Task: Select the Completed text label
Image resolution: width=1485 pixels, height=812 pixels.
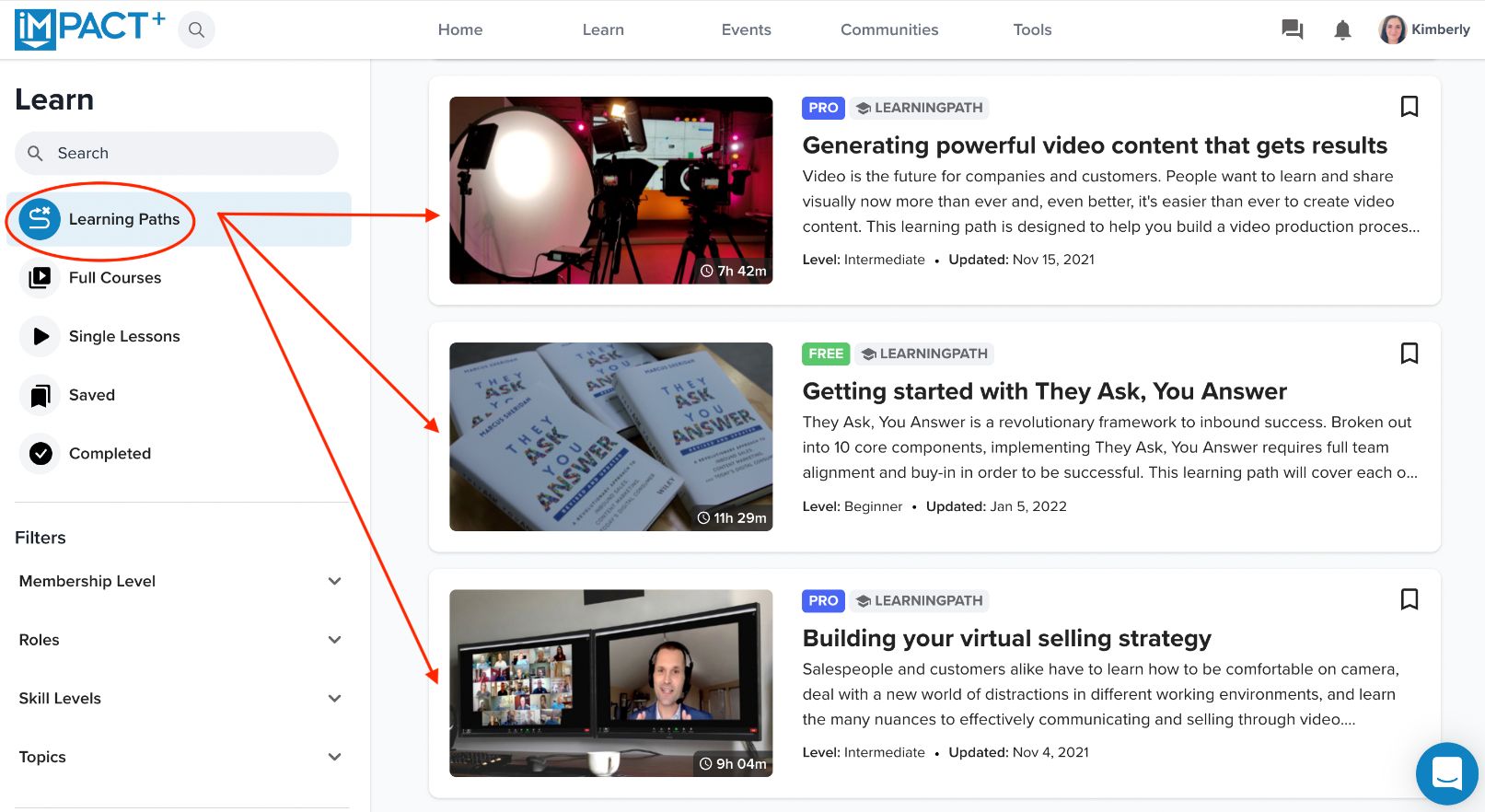Action: coord(110,453)
